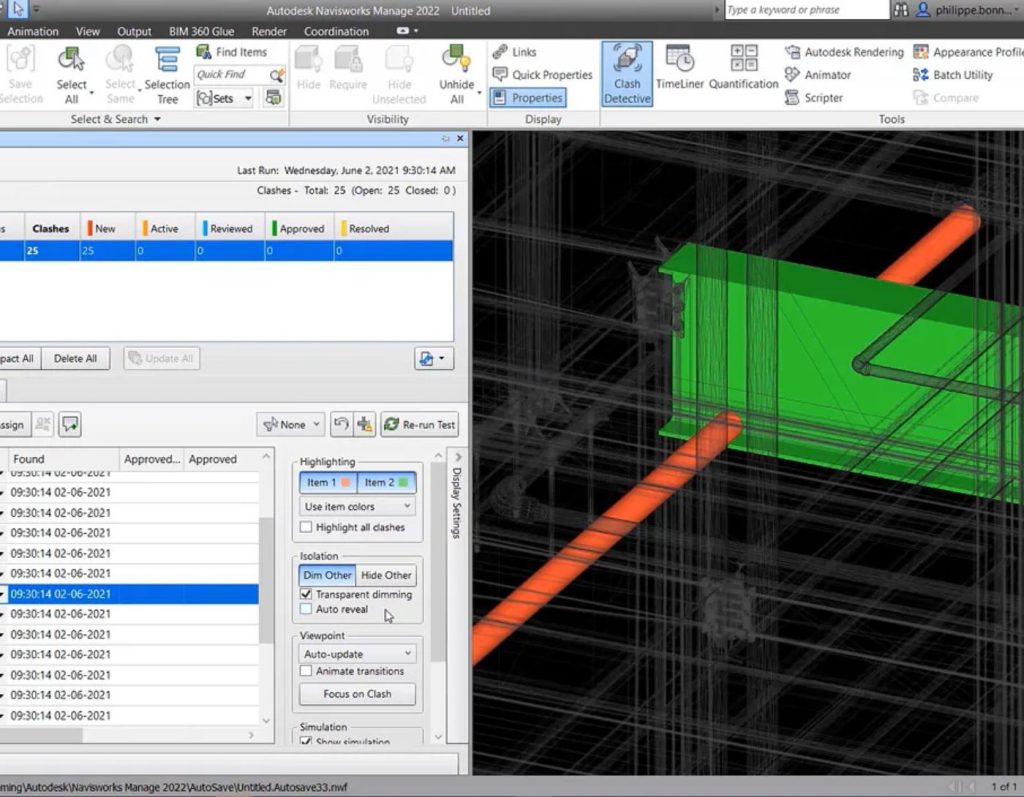
Task: Open Batch Utility tool
Action: 953,74
